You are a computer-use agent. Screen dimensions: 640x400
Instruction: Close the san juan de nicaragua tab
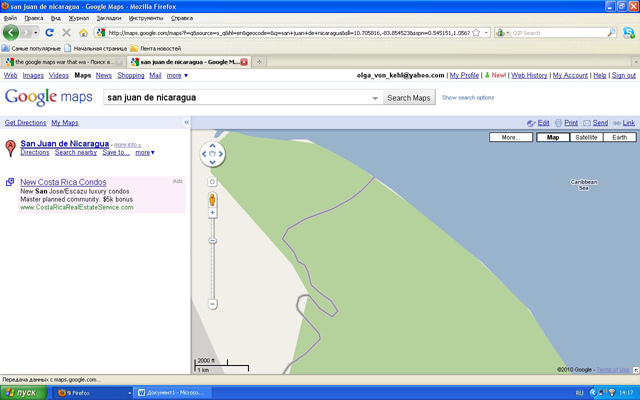pyautogui.click(x=244, y=62)
